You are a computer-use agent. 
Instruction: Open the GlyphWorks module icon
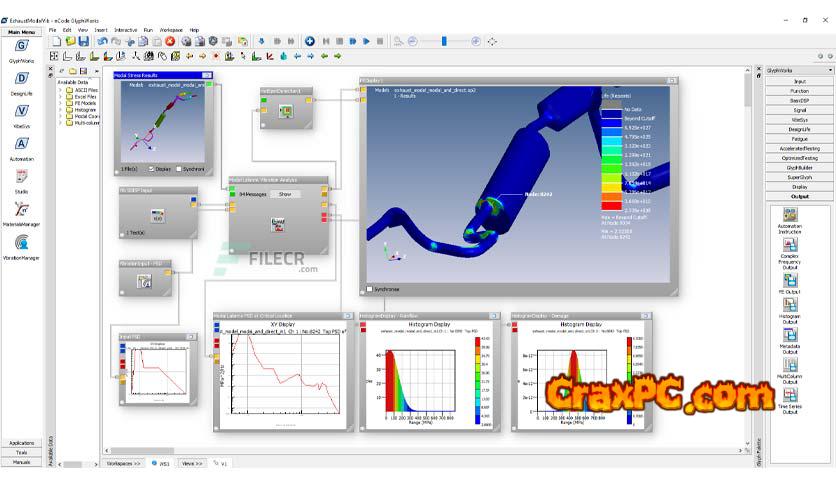point(22,47)
